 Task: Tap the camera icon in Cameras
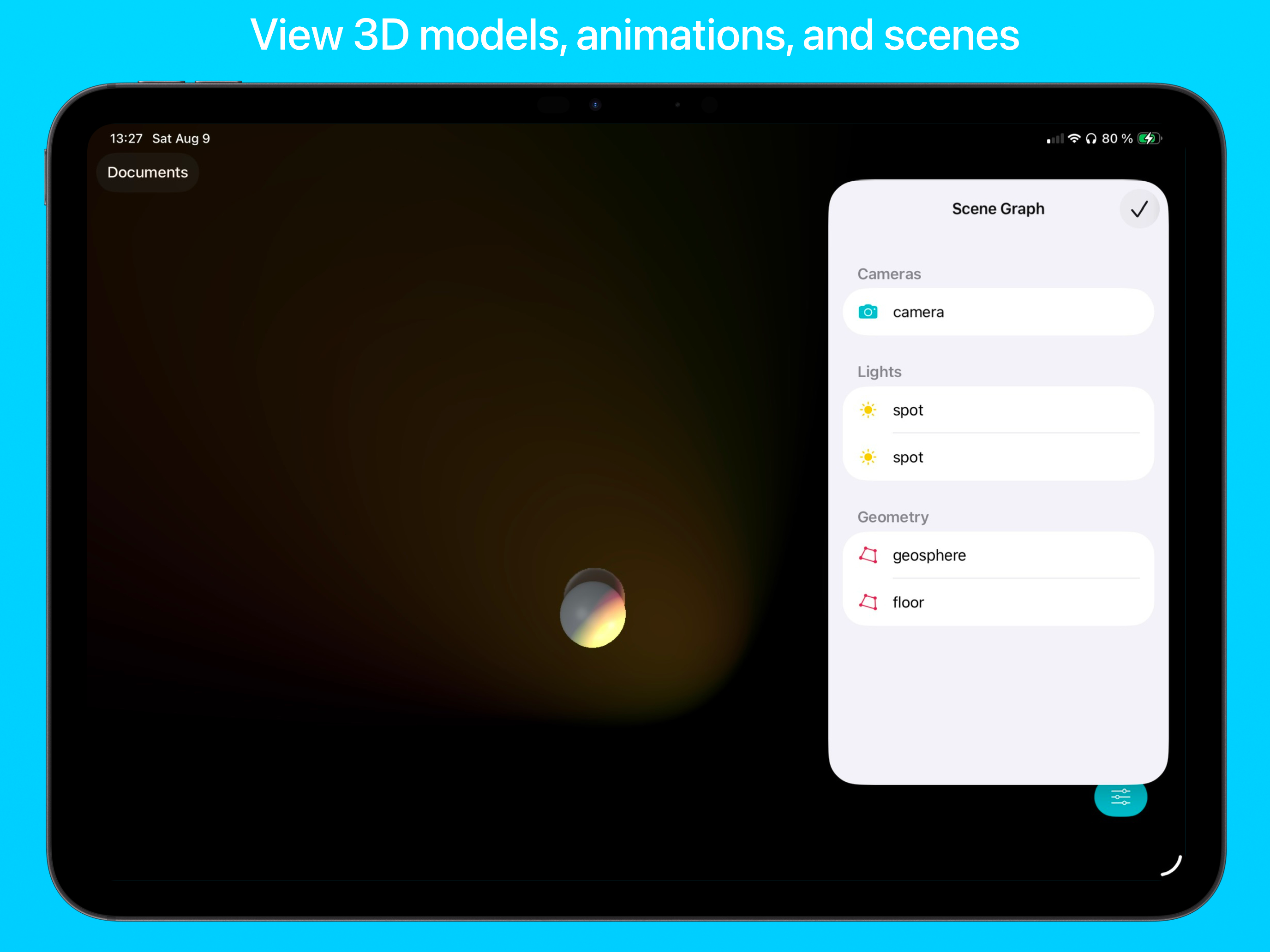[x=868, y=312]
